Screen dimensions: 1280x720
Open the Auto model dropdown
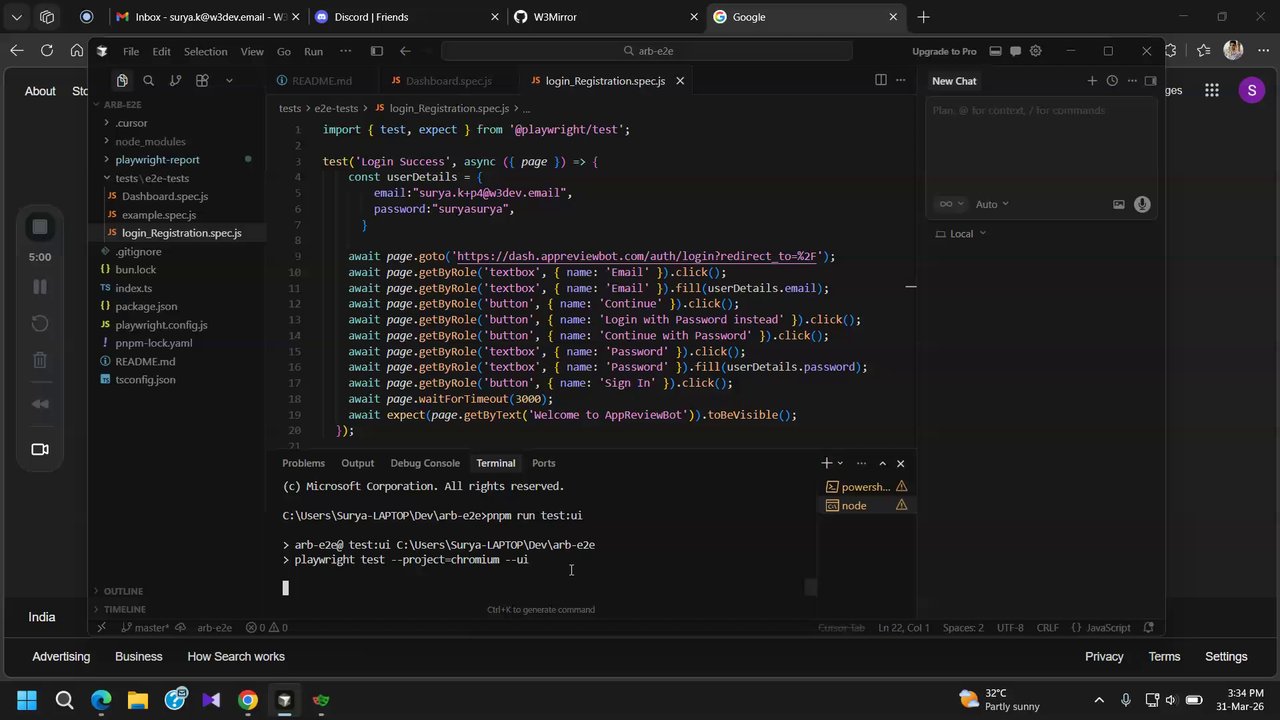[991, 204]
